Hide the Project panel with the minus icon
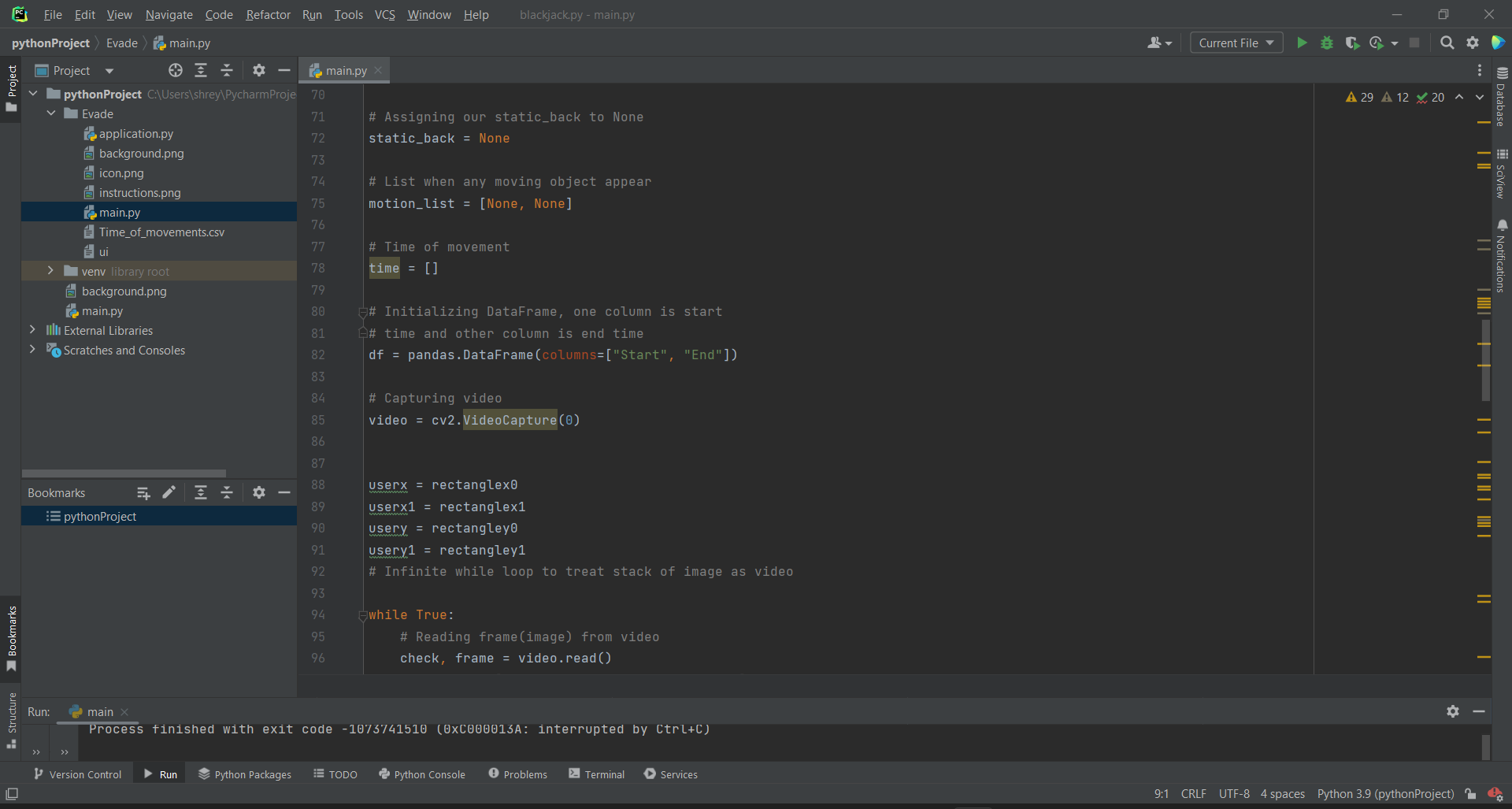 [284, 71]
